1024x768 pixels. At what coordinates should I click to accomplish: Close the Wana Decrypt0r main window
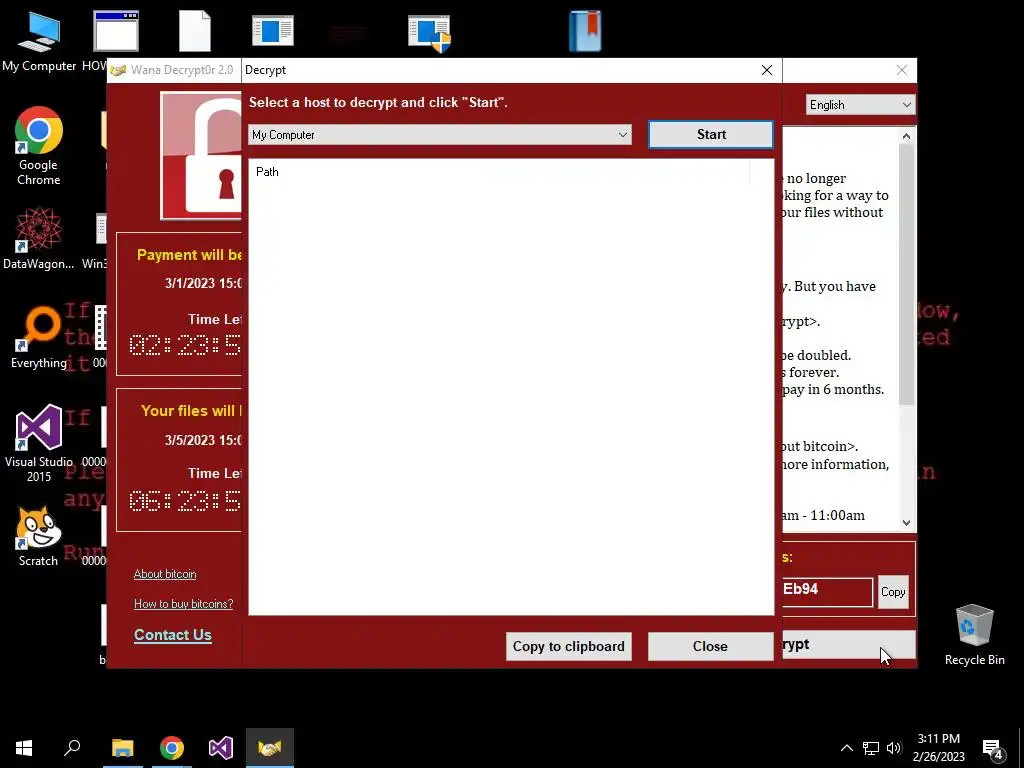901,70
